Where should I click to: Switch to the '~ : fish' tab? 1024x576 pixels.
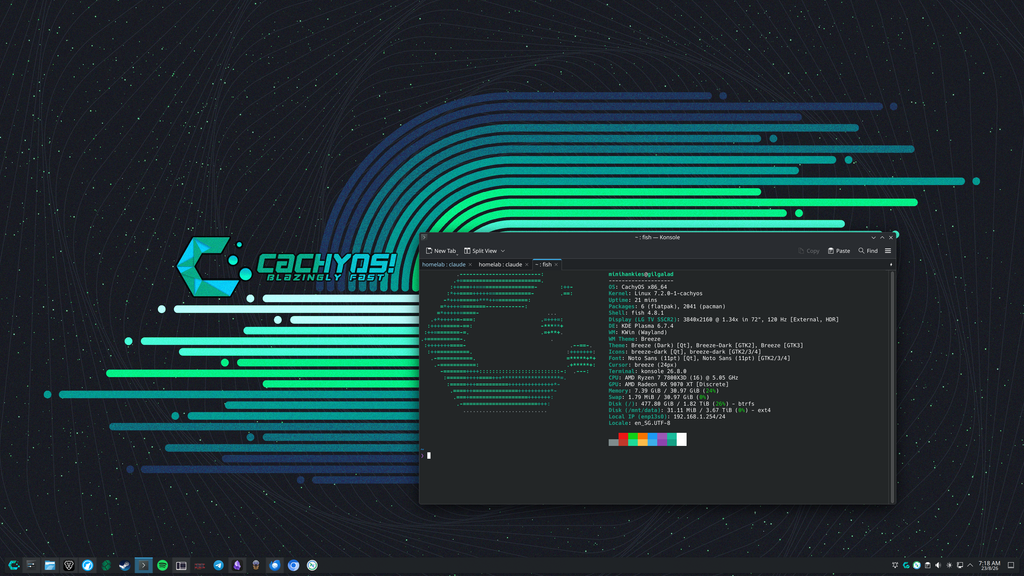pos(543,264)
